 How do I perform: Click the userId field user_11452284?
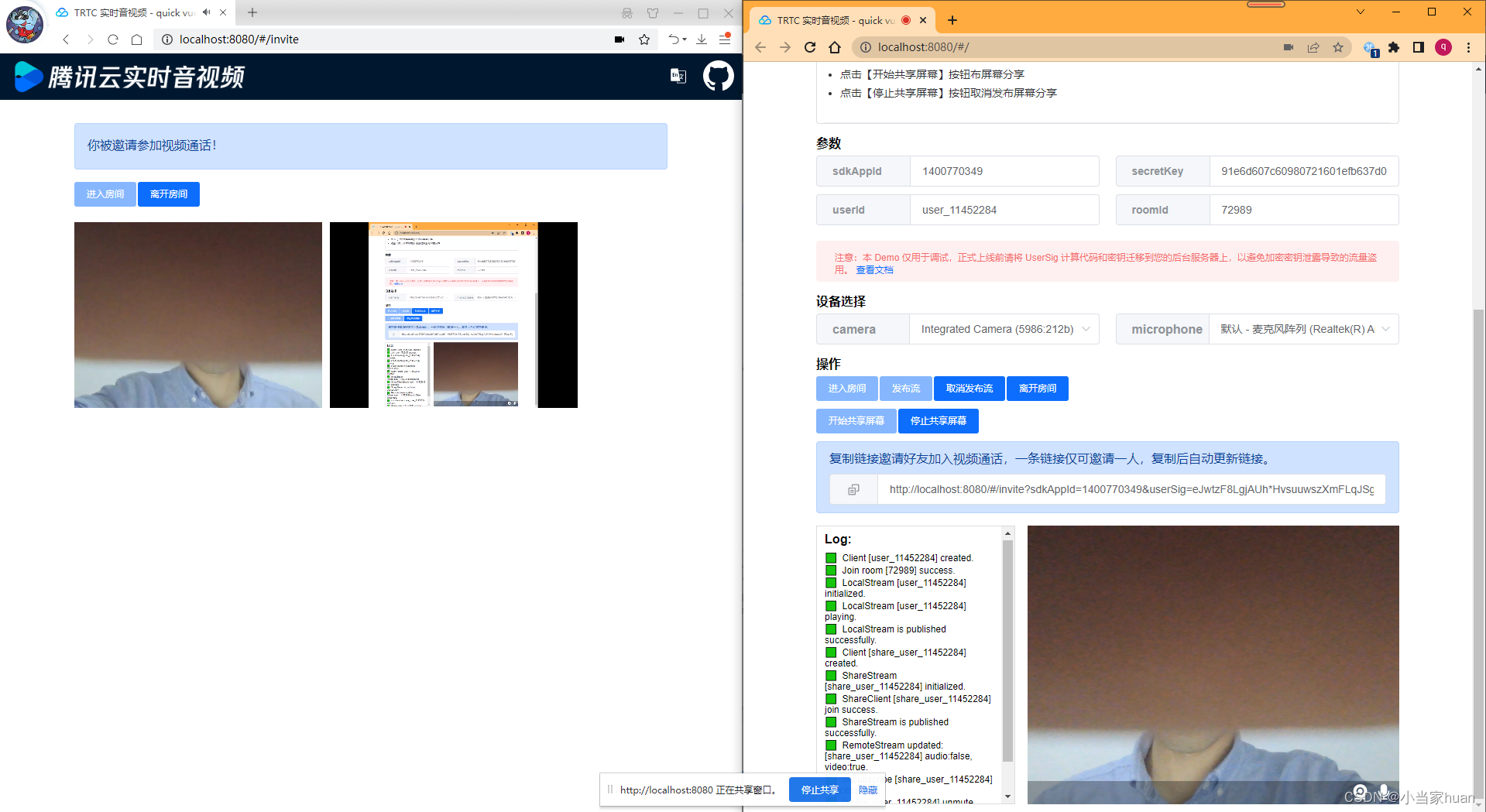click(x=1004, y=210)
